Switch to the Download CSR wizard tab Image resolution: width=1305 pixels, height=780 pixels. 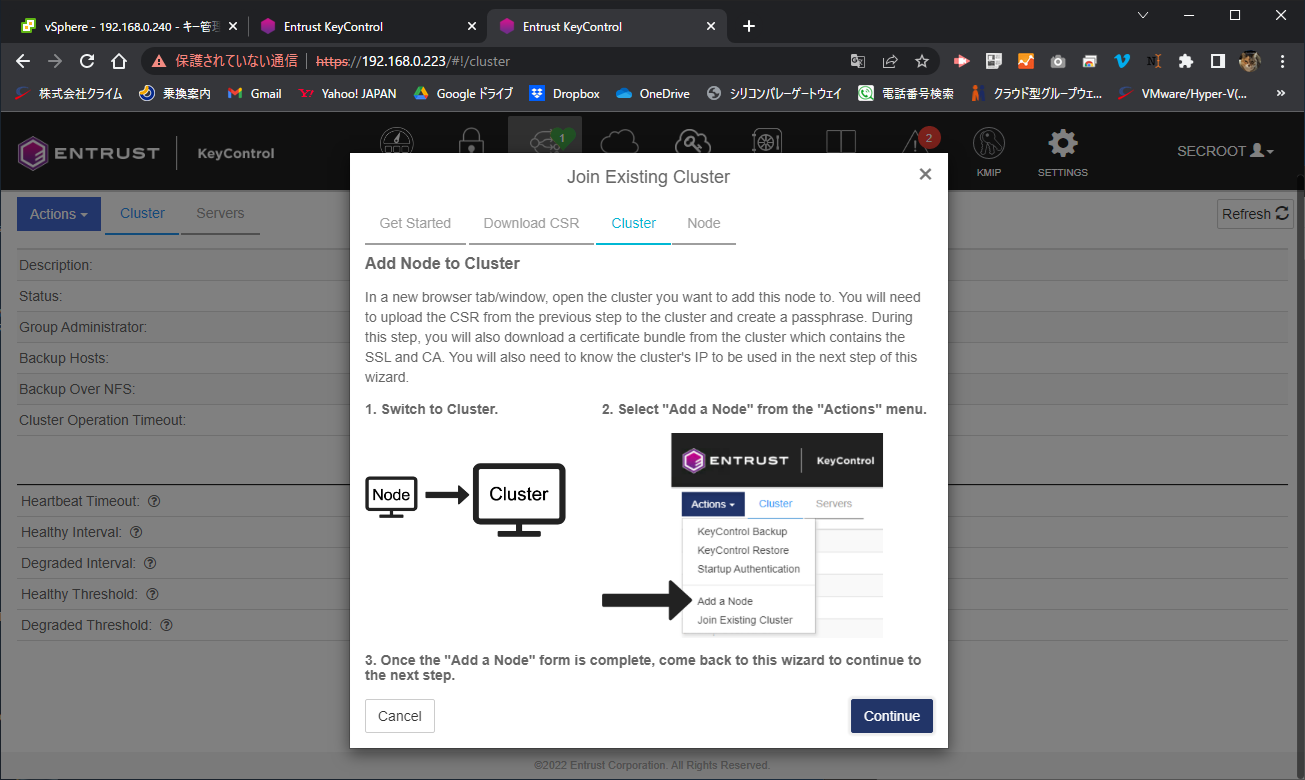[x=531, y=223]
